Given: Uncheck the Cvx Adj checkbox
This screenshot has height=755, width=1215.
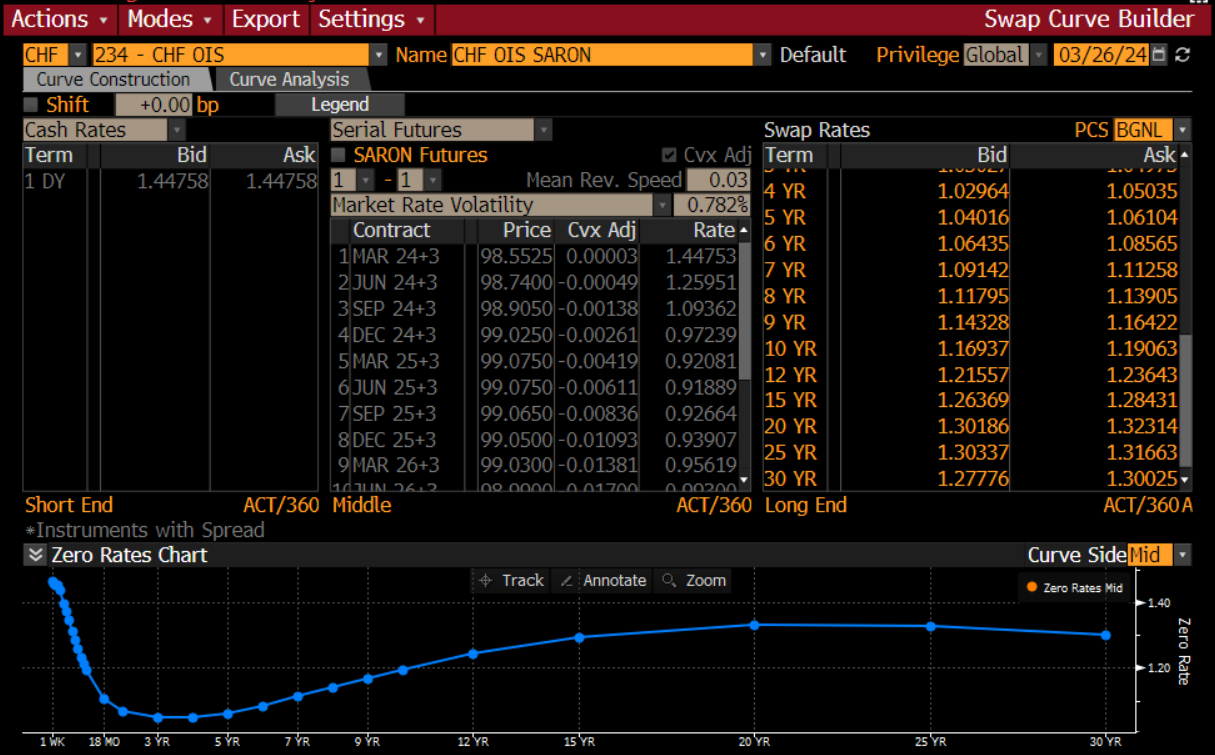Looking at the screenshot, I should pos(669,155).
